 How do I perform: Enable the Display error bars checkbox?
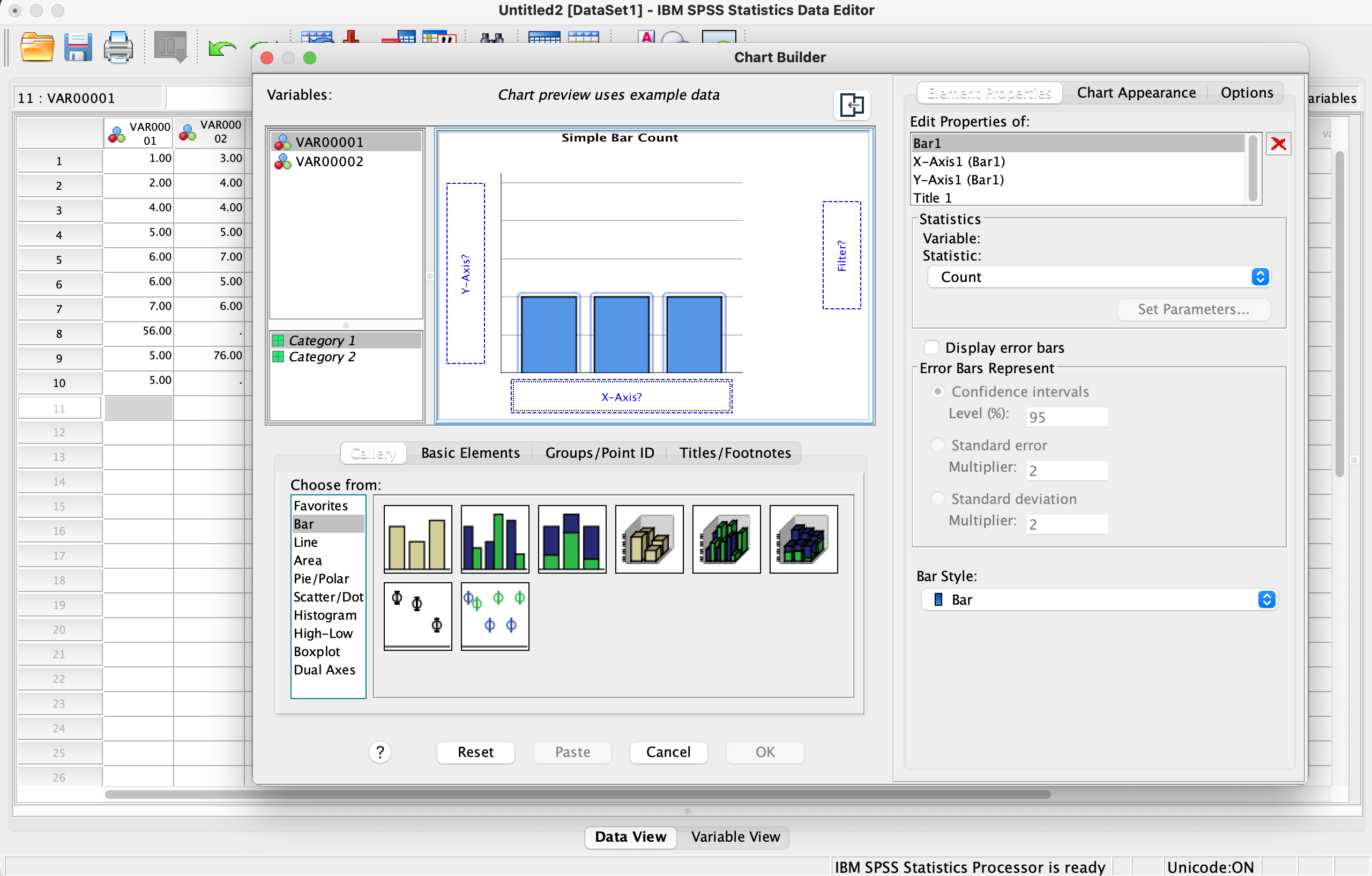pyautogui.click(x=931, y=347)
